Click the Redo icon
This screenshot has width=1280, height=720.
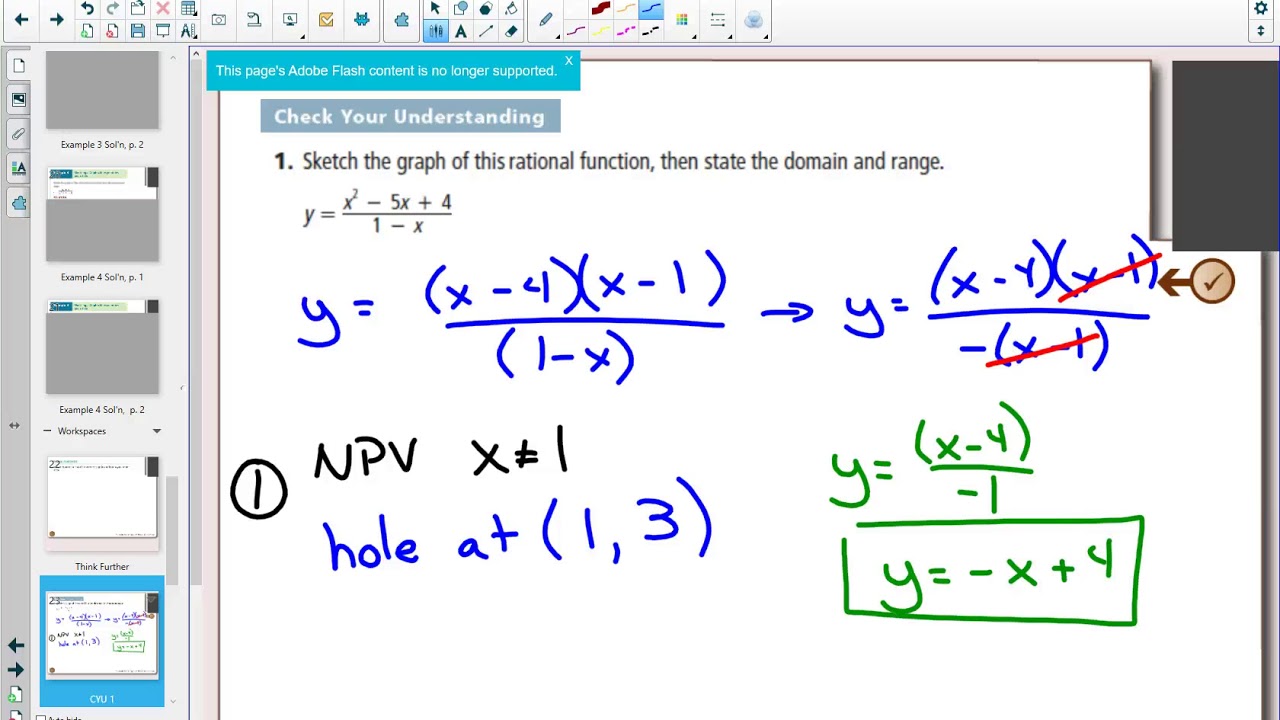[x=112, y=9]
